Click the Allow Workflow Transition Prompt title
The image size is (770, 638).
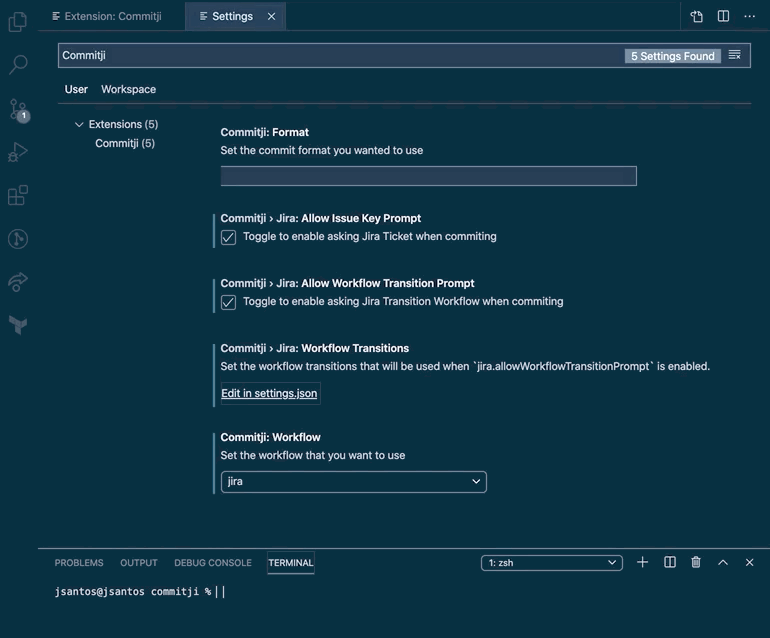tap(347, 283)
